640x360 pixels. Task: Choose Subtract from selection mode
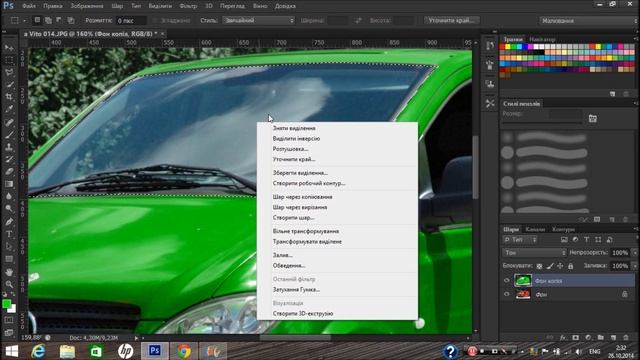point(59,20)
